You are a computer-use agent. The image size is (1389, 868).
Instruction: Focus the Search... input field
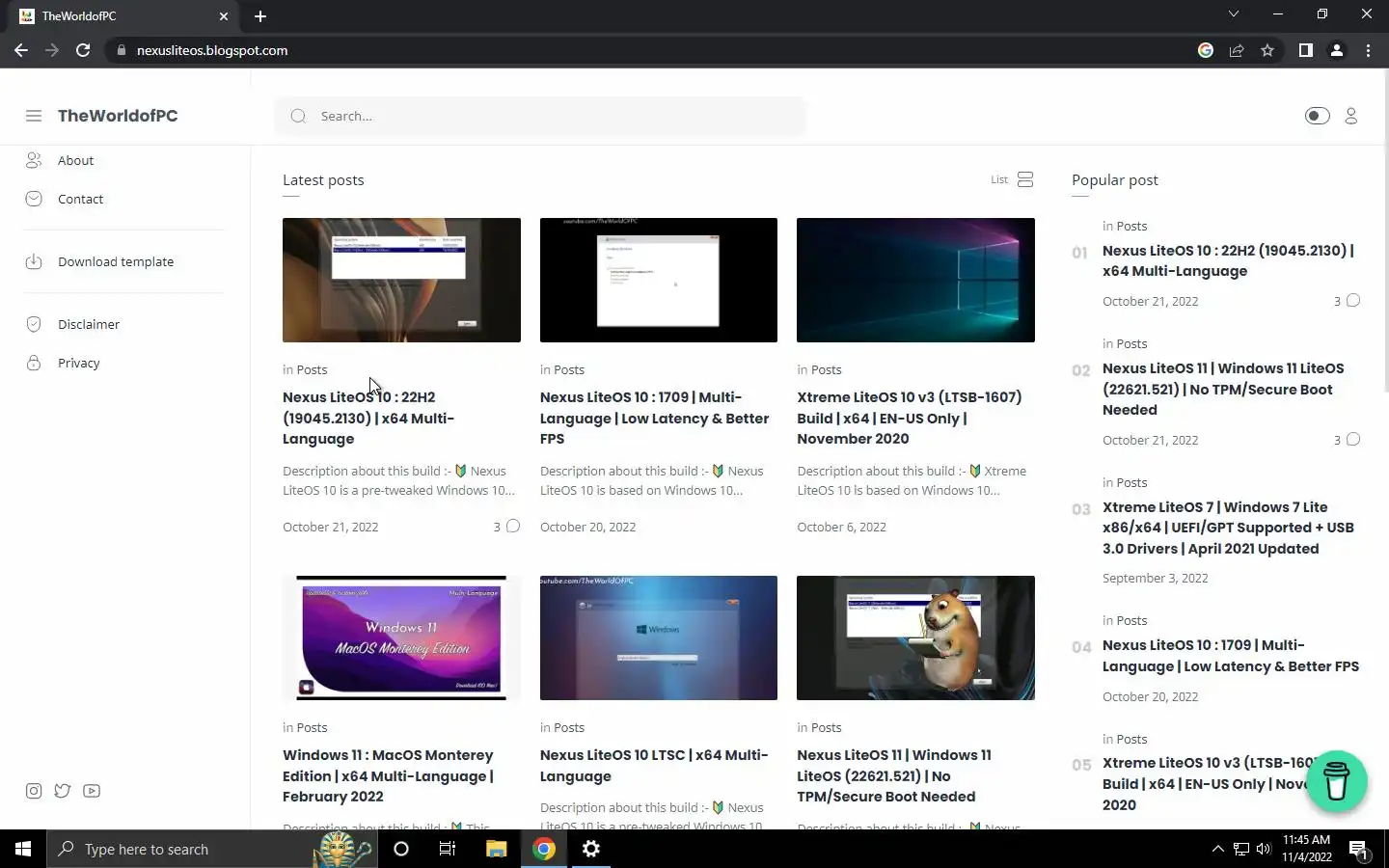click(540, 116)
